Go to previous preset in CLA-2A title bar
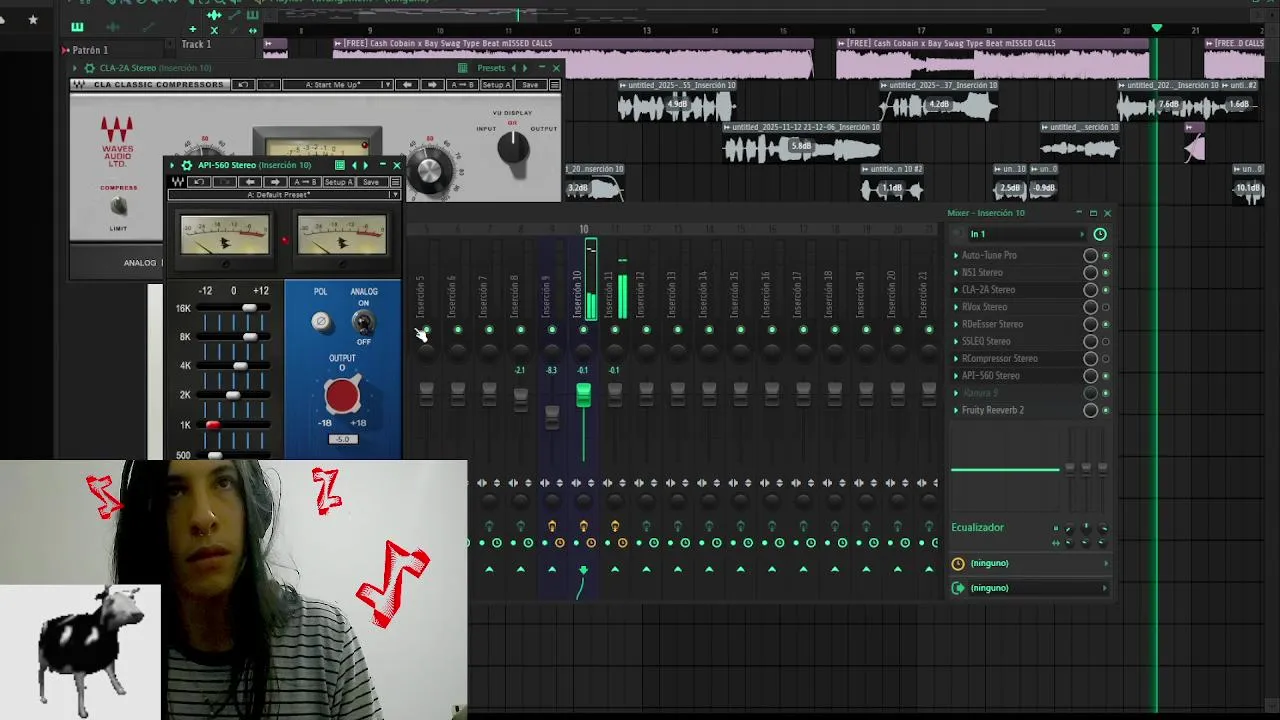 [x=514, y=68]
